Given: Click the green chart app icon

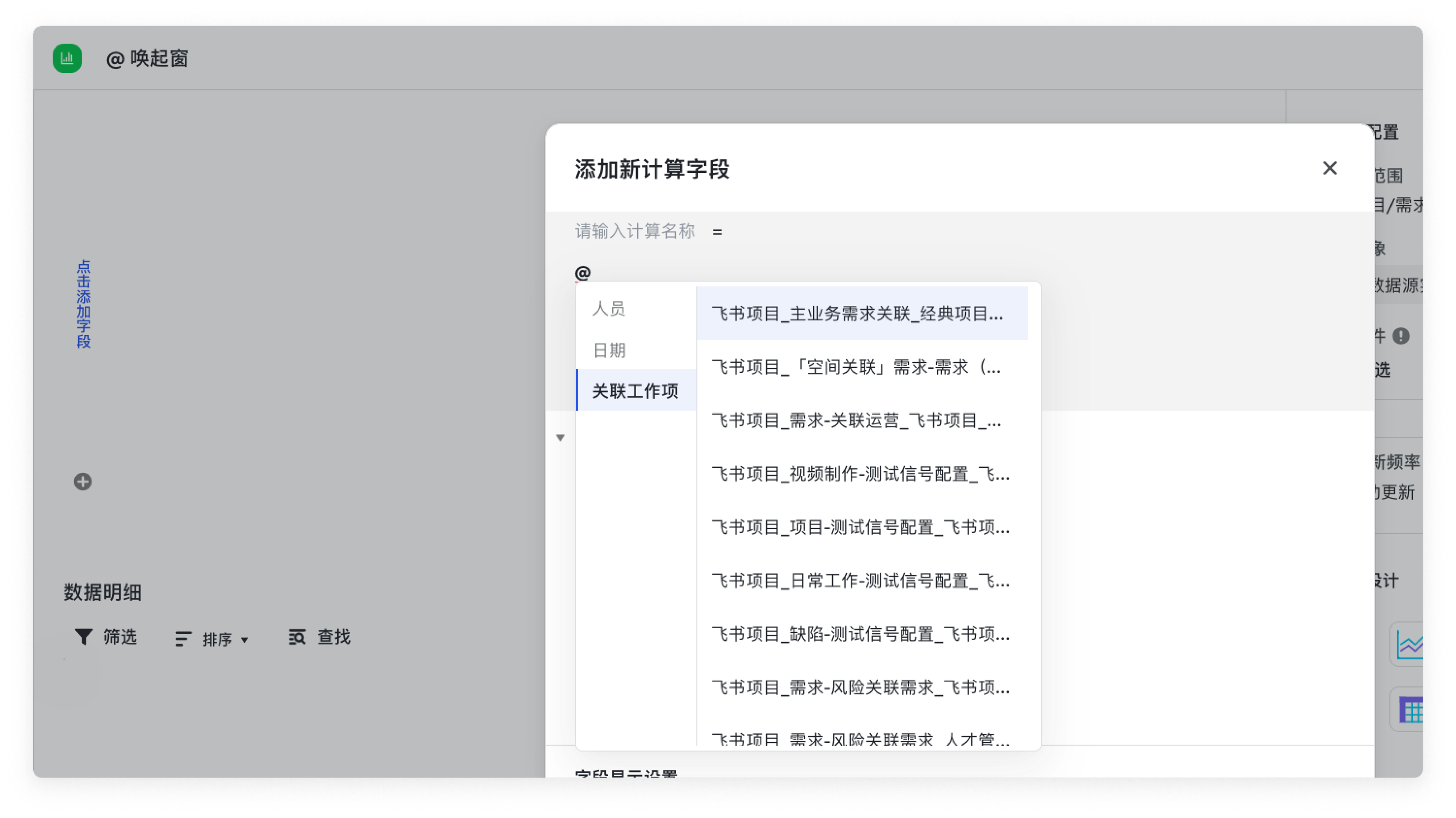Looking at the screenshot, I should click(67, 58).
